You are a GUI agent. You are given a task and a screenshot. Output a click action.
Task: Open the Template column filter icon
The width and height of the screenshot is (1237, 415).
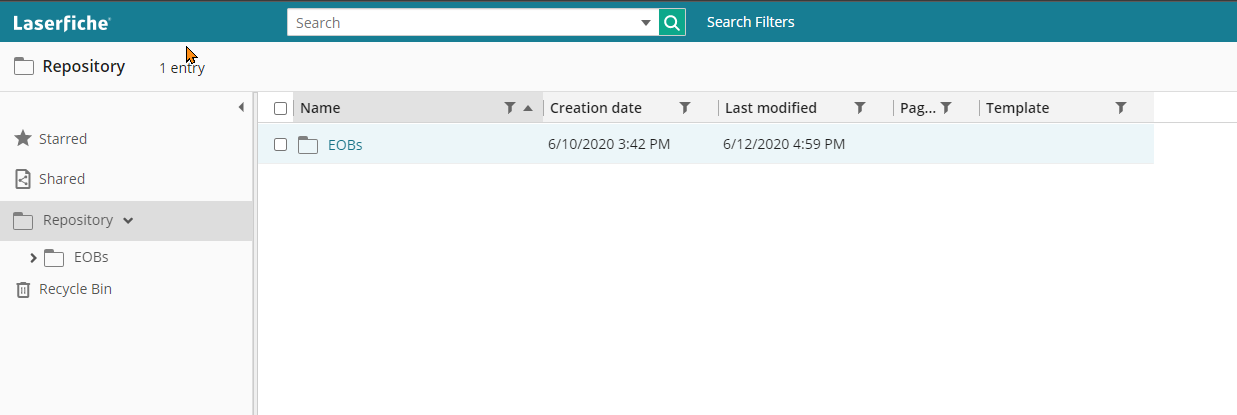1121,107
